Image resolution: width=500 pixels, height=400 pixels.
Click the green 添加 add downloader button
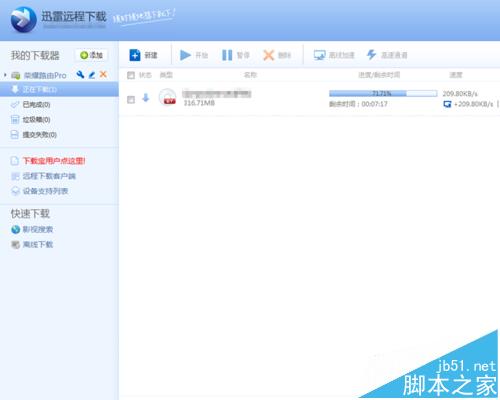[91, 55]
